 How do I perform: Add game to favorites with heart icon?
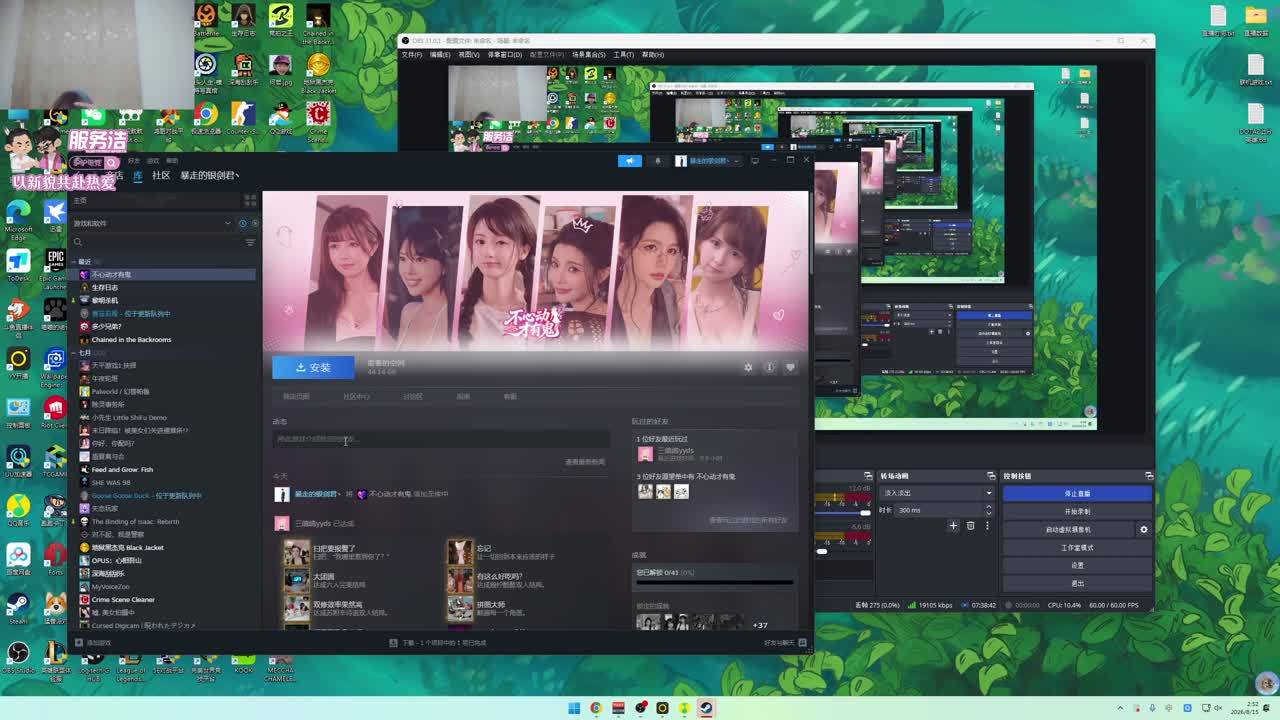click(790, 367)
